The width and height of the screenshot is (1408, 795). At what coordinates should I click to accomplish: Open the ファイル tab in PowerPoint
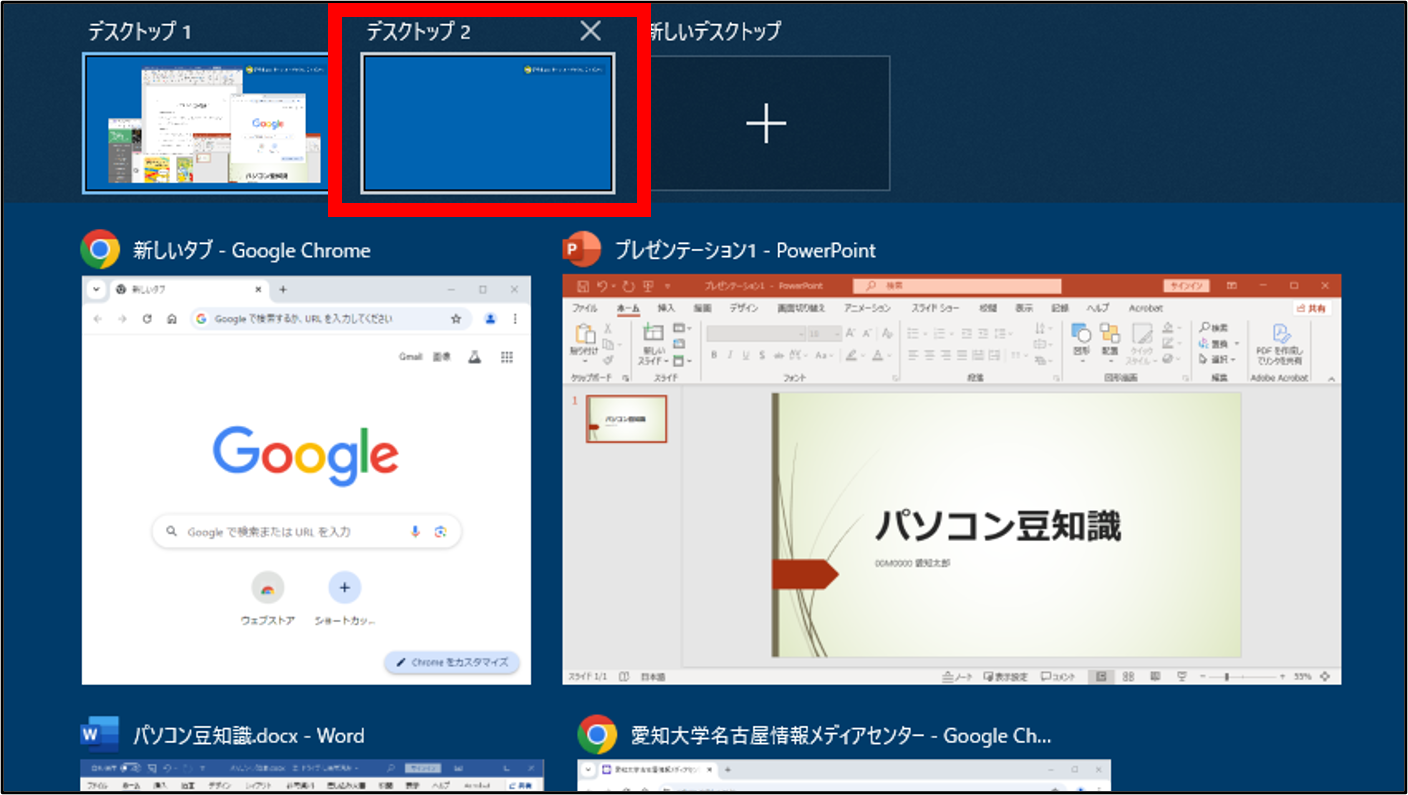coord(585,308)
